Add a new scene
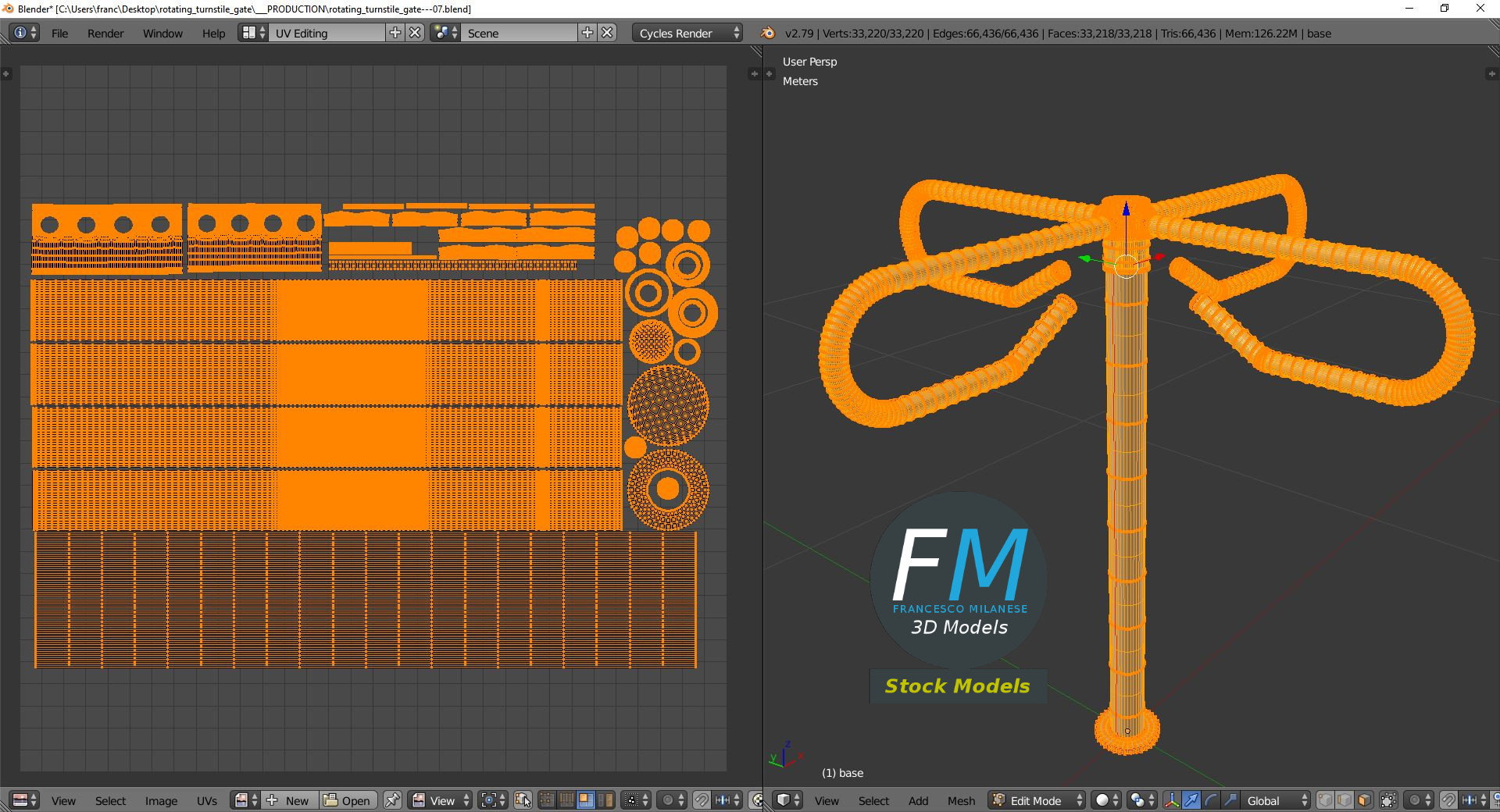 [x=587, y=33]
